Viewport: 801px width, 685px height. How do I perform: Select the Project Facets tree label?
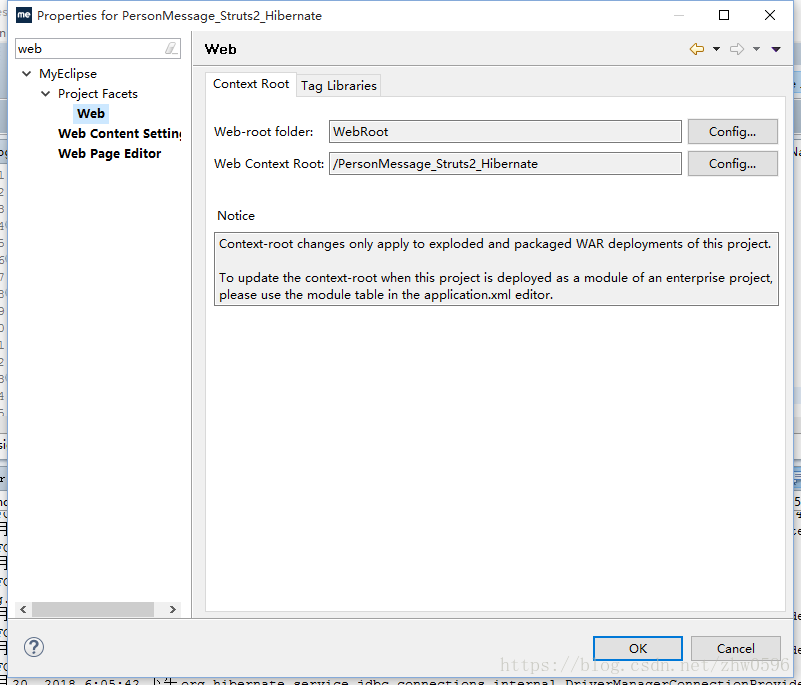coord(98,93)
